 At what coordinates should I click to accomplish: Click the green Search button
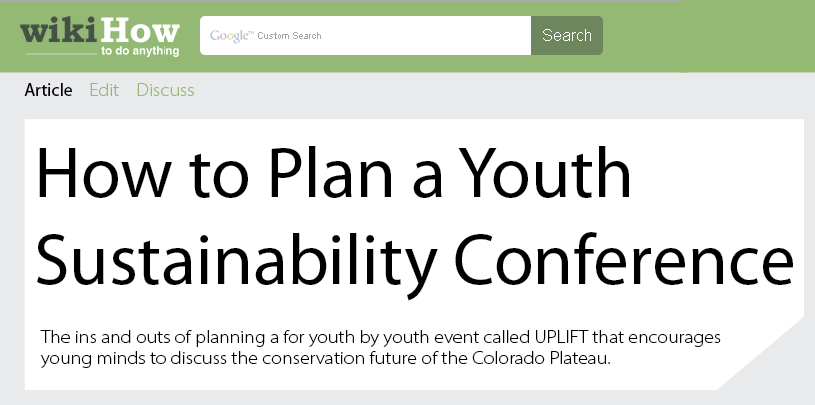tap(567, 35)
